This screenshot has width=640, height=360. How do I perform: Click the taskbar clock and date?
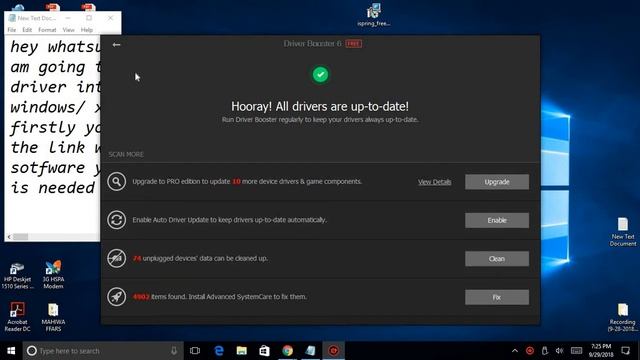point(601,351)
